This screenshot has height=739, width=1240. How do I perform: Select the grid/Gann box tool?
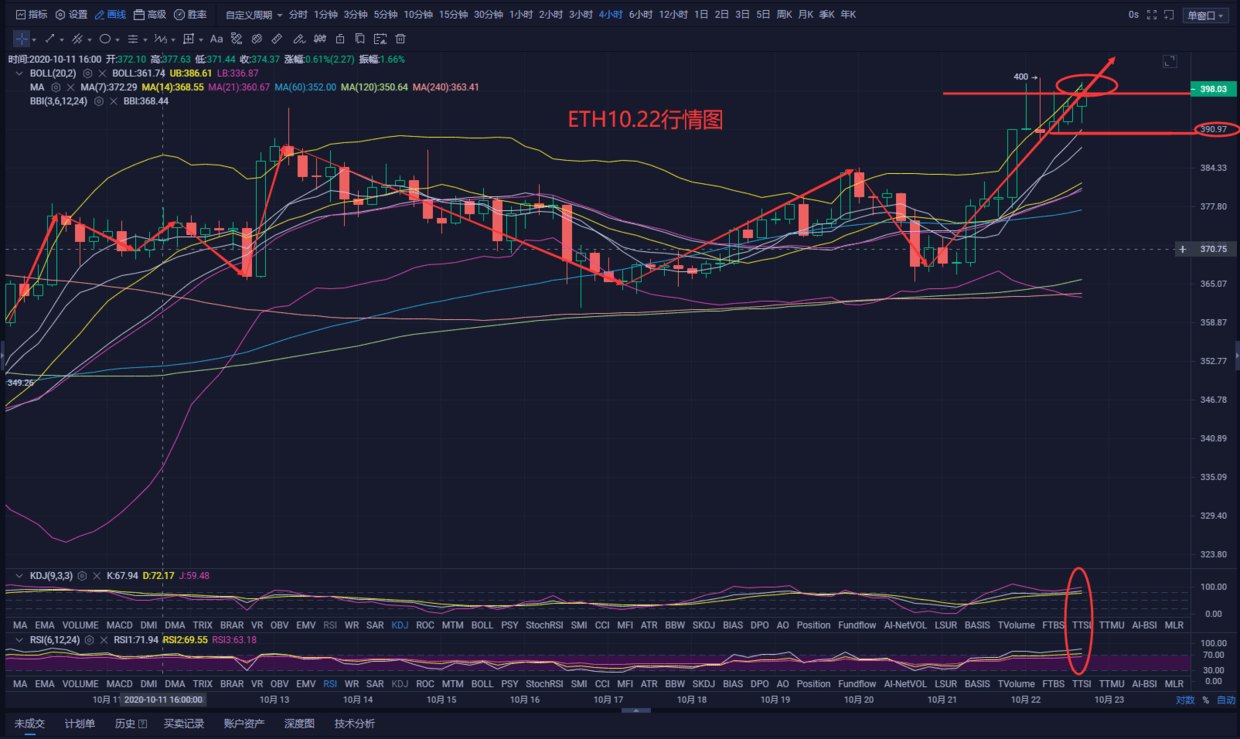coord(188,39)
